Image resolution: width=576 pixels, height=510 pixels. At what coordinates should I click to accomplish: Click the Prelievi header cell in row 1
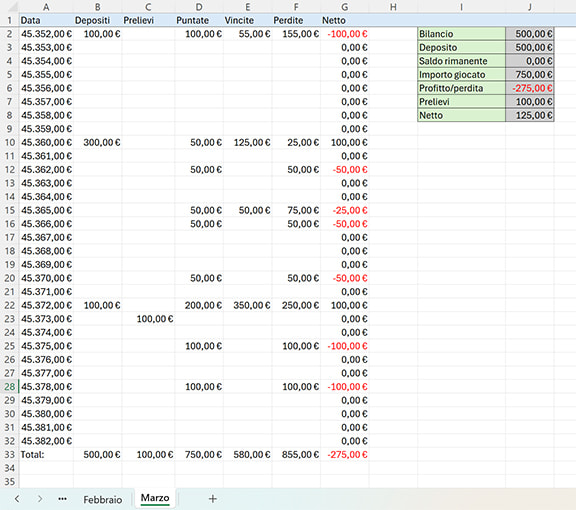click(x=148, y=20)
